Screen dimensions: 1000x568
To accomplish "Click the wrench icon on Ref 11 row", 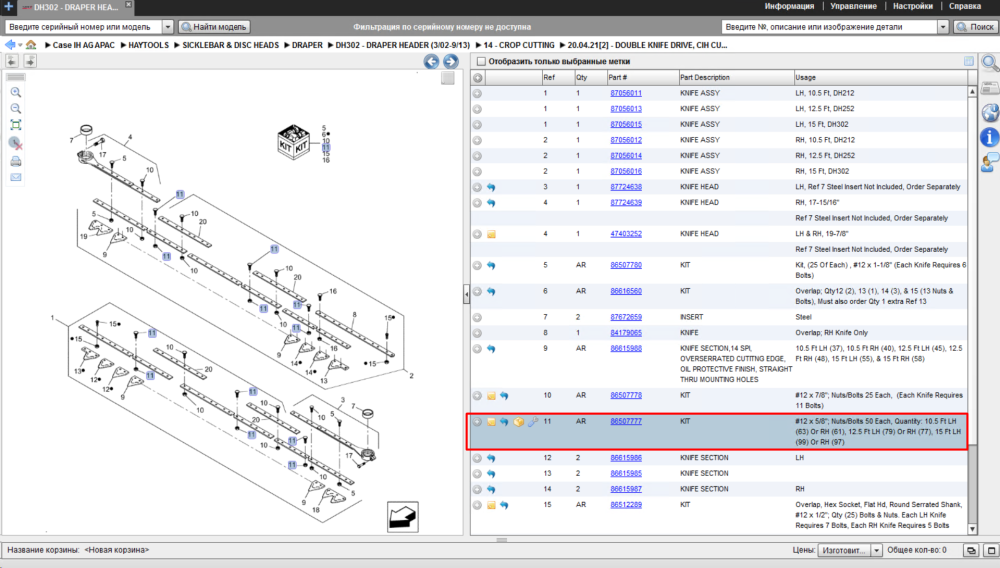I will 533,422.
